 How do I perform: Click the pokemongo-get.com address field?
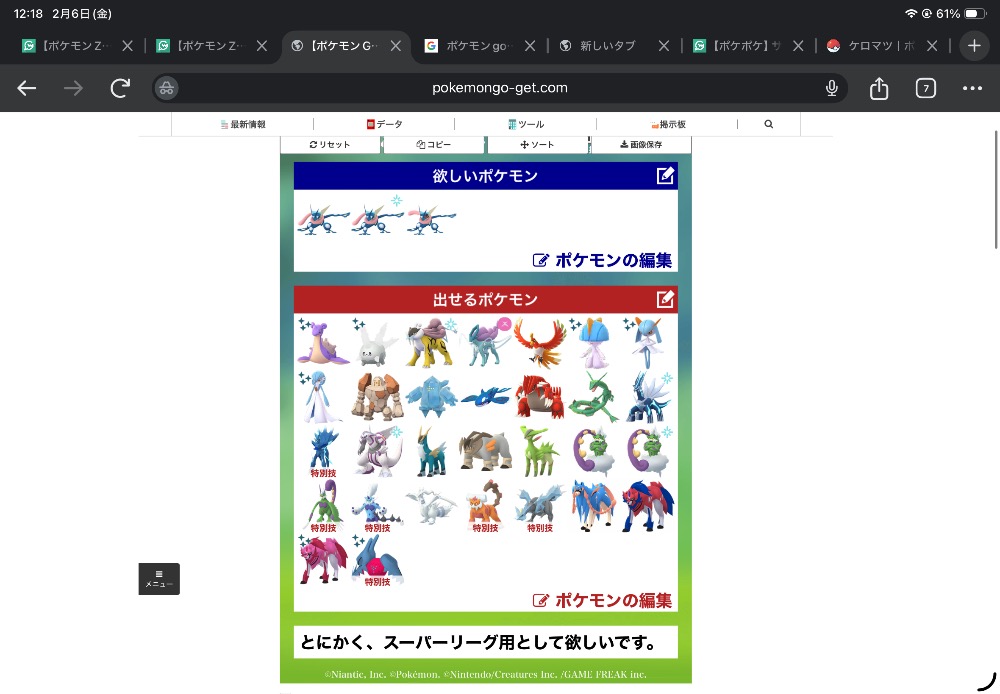pos(499,88)
